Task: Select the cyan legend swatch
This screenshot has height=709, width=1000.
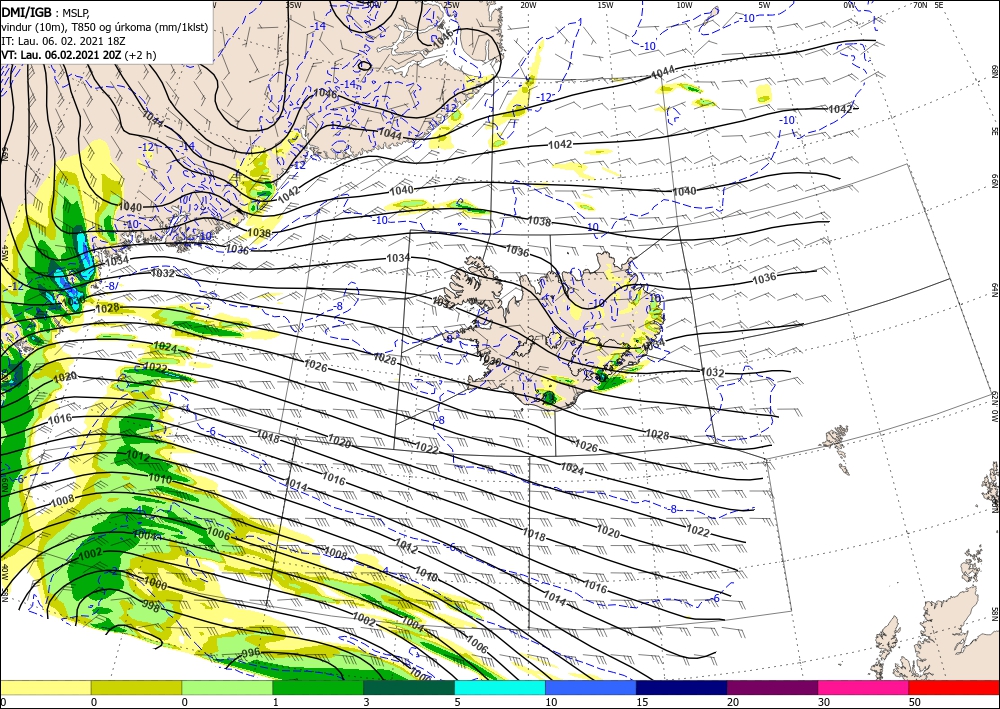Action: click(500, 687)
